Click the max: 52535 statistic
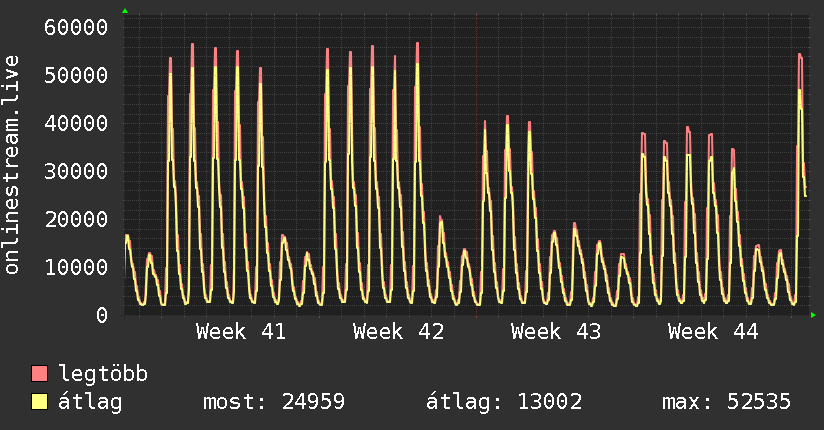 (726, 402)
